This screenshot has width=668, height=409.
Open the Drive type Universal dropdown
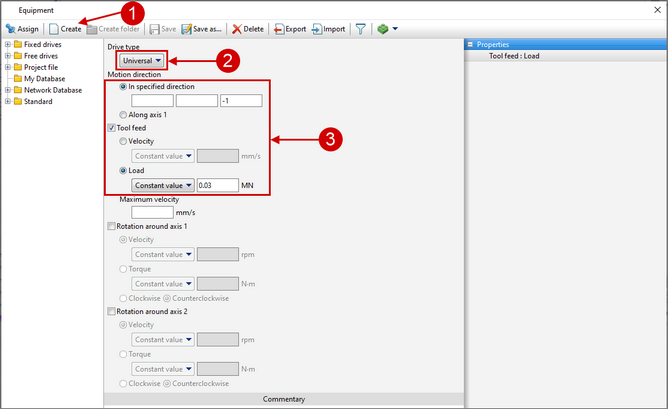click(x=142, y=61)
